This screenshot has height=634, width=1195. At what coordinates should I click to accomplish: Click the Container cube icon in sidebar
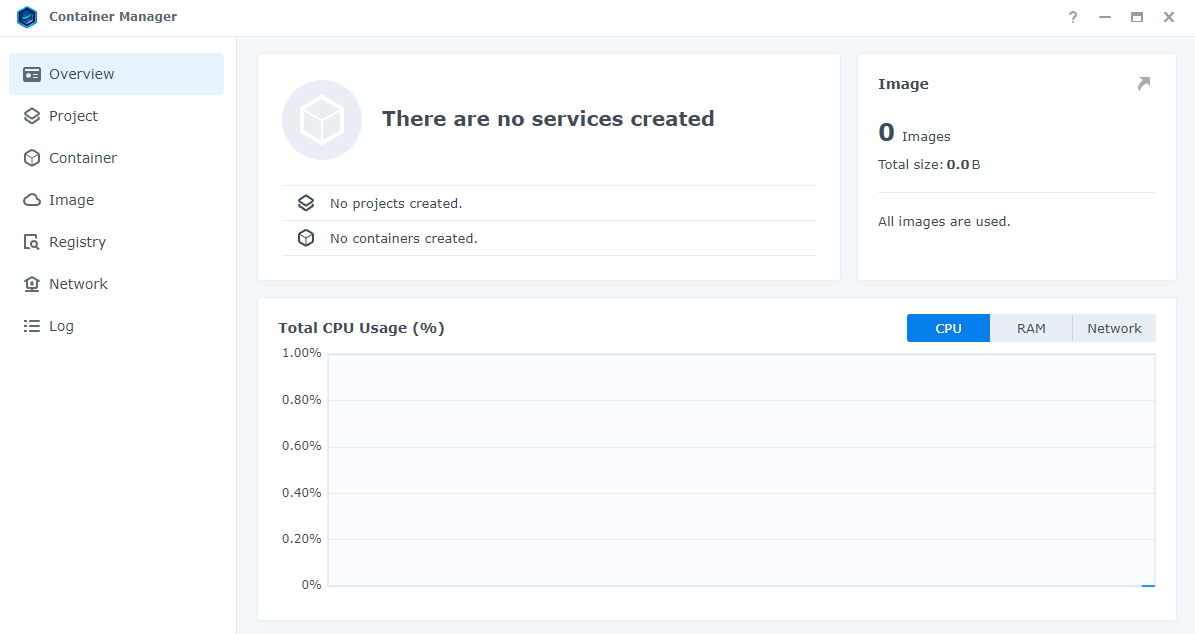32,158
